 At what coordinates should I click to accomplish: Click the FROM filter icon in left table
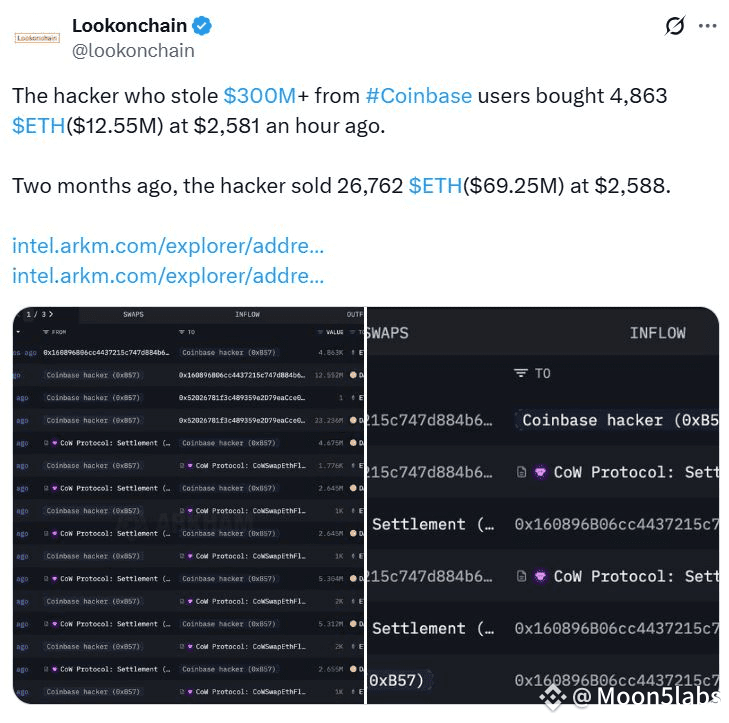46,332
